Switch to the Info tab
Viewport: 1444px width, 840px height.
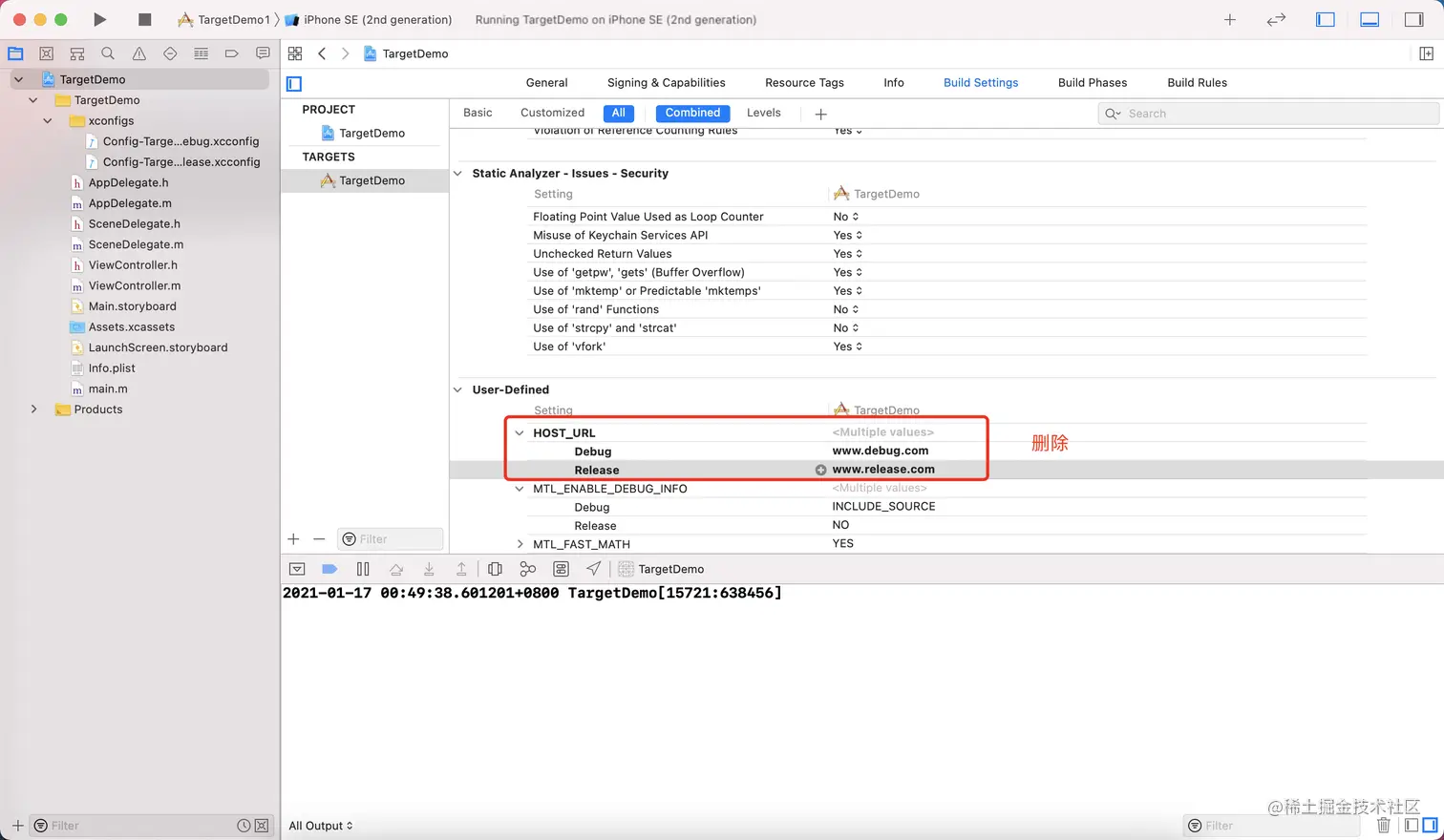pos(894,83)
